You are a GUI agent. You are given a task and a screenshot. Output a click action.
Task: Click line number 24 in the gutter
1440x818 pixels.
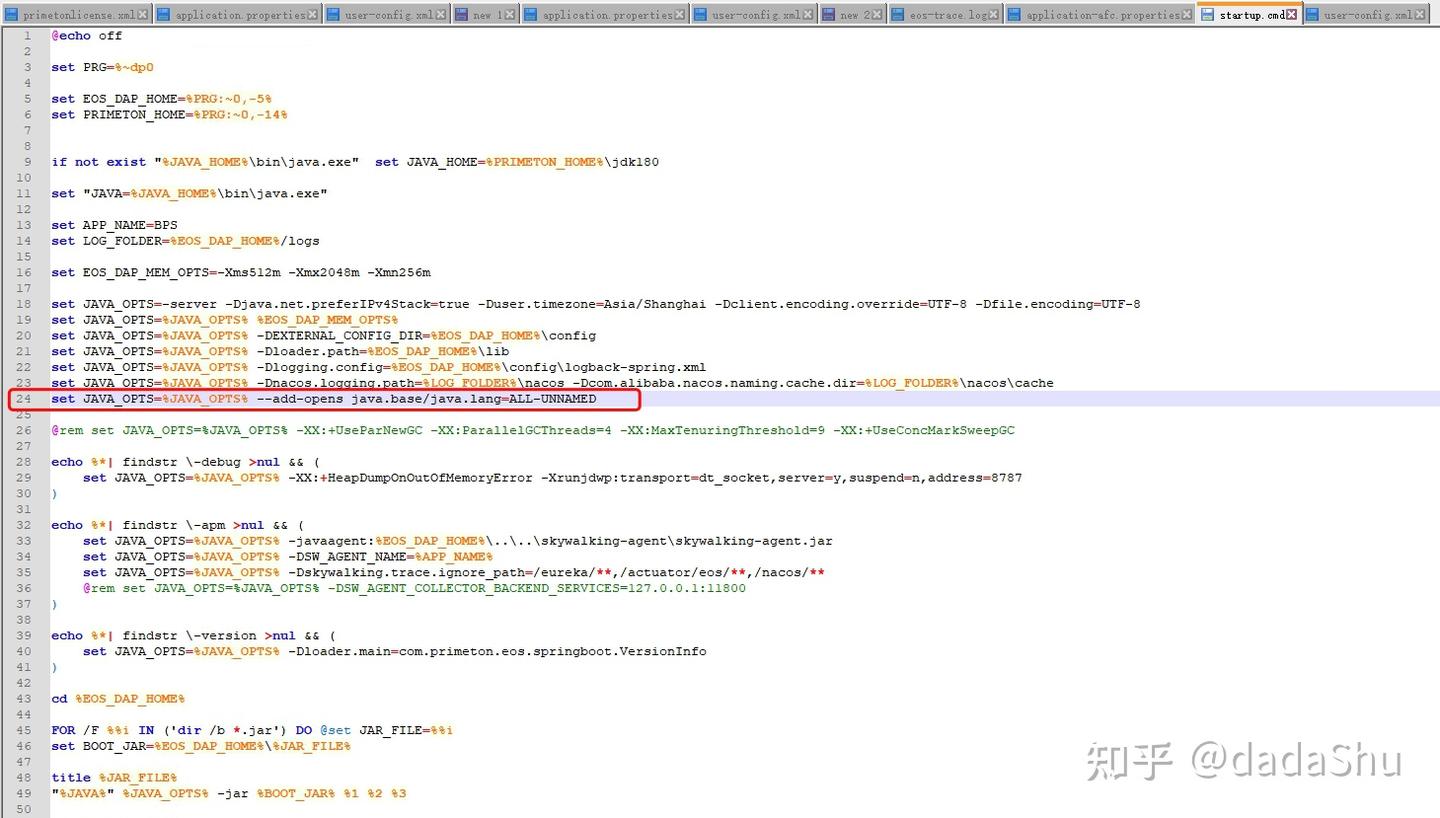24,398
